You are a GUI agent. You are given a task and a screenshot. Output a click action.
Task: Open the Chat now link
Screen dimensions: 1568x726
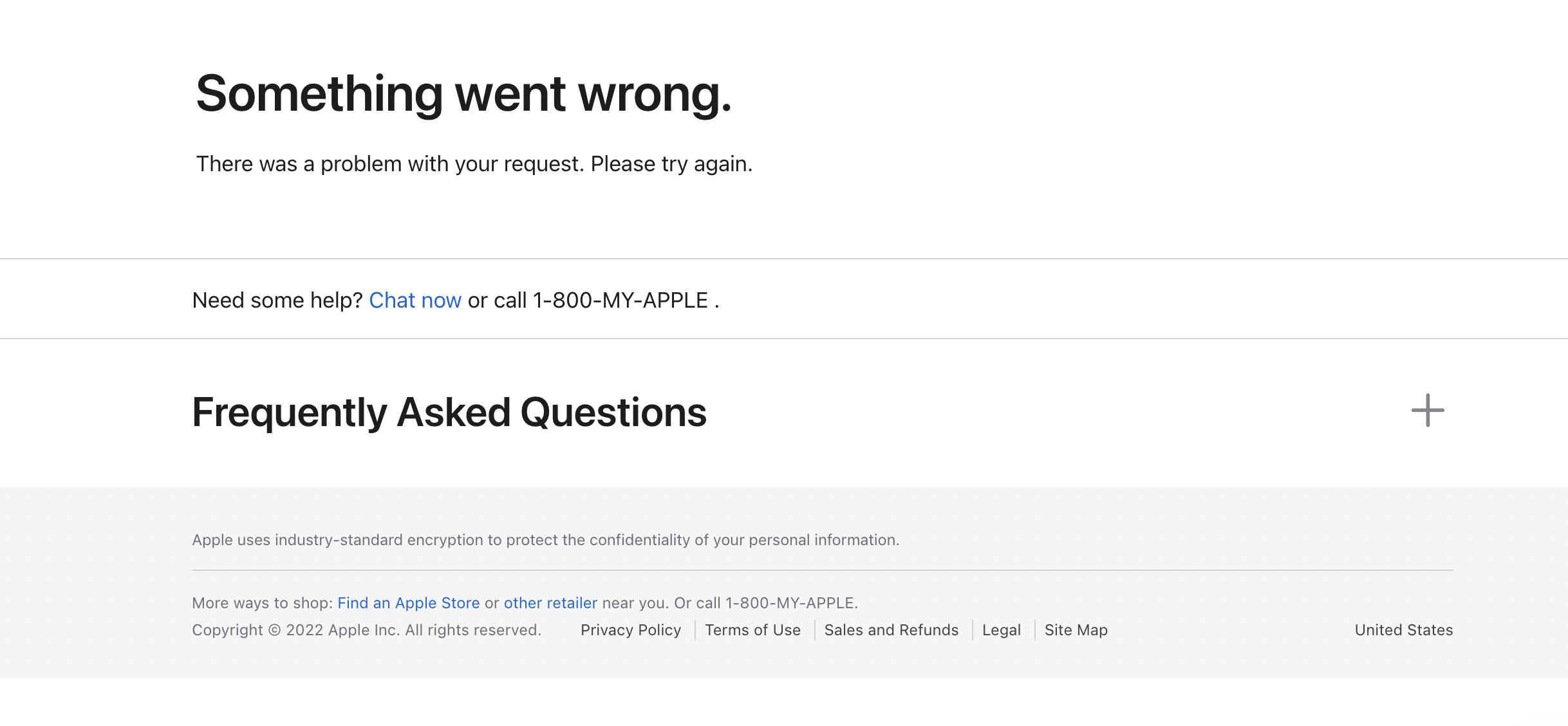click(415, 301)
